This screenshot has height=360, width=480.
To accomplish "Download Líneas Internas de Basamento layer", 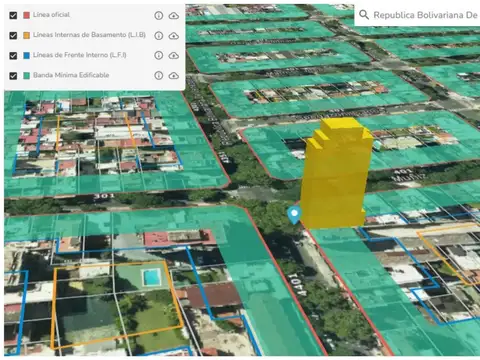I will click(174, 36).
